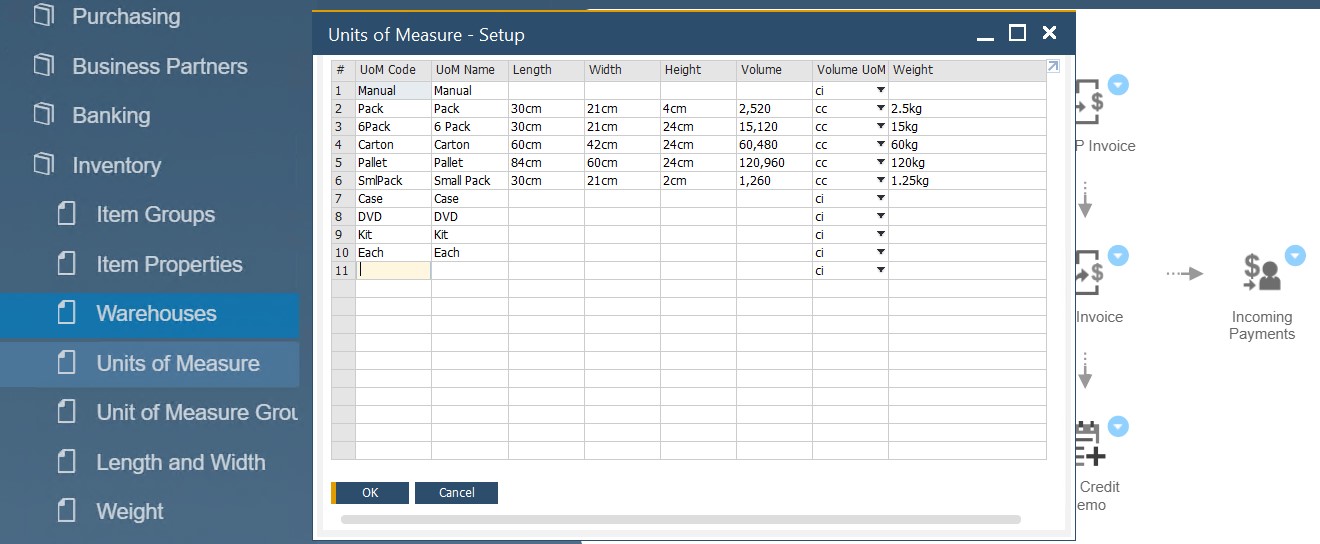Open the blue dropdown badge beside A/P Invoice

point(1118,85)
